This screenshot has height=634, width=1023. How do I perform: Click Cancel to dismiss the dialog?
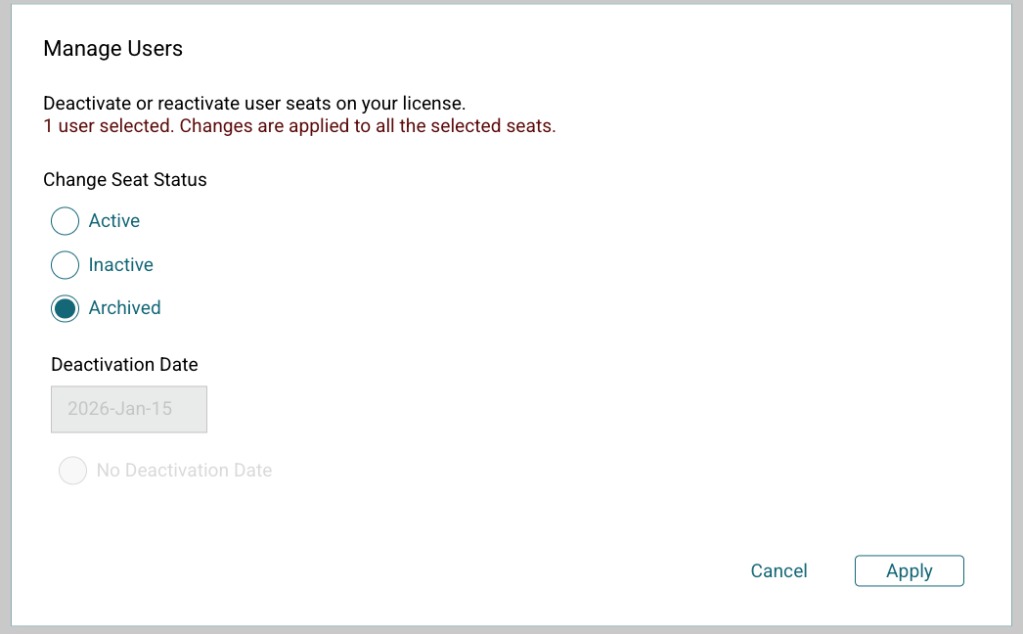(778, 571)
